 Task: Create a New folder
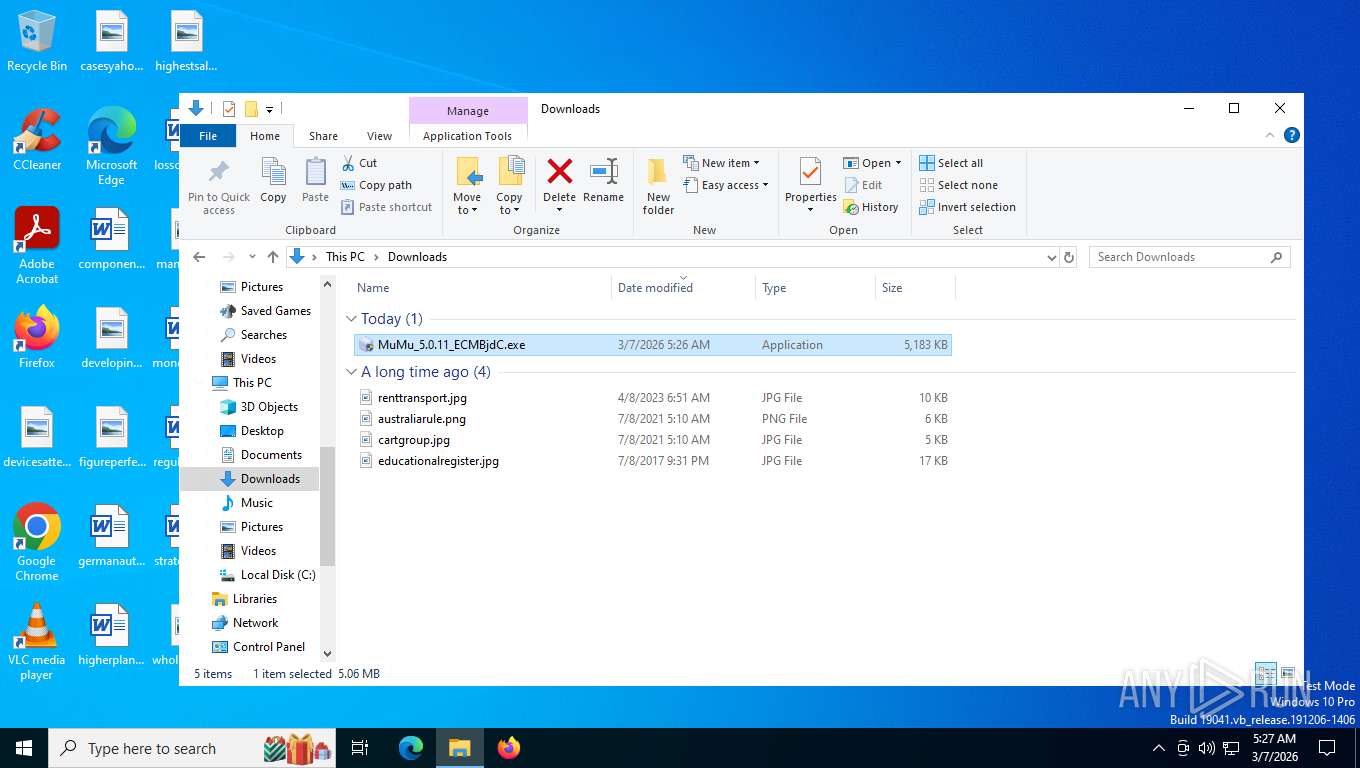point(658,186)
